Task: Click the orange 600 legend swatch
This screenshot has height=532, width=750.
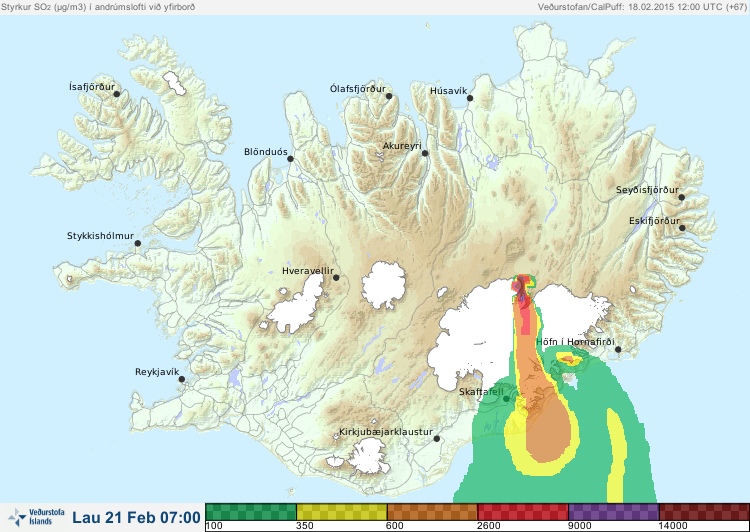Action: pyautogui.click(x=432, y=512)
